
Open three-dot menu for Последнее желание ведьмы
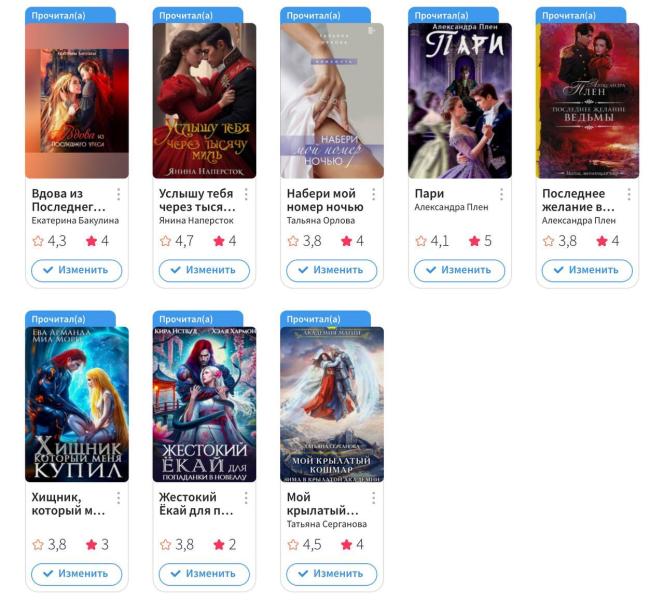[x=629, y=195]
